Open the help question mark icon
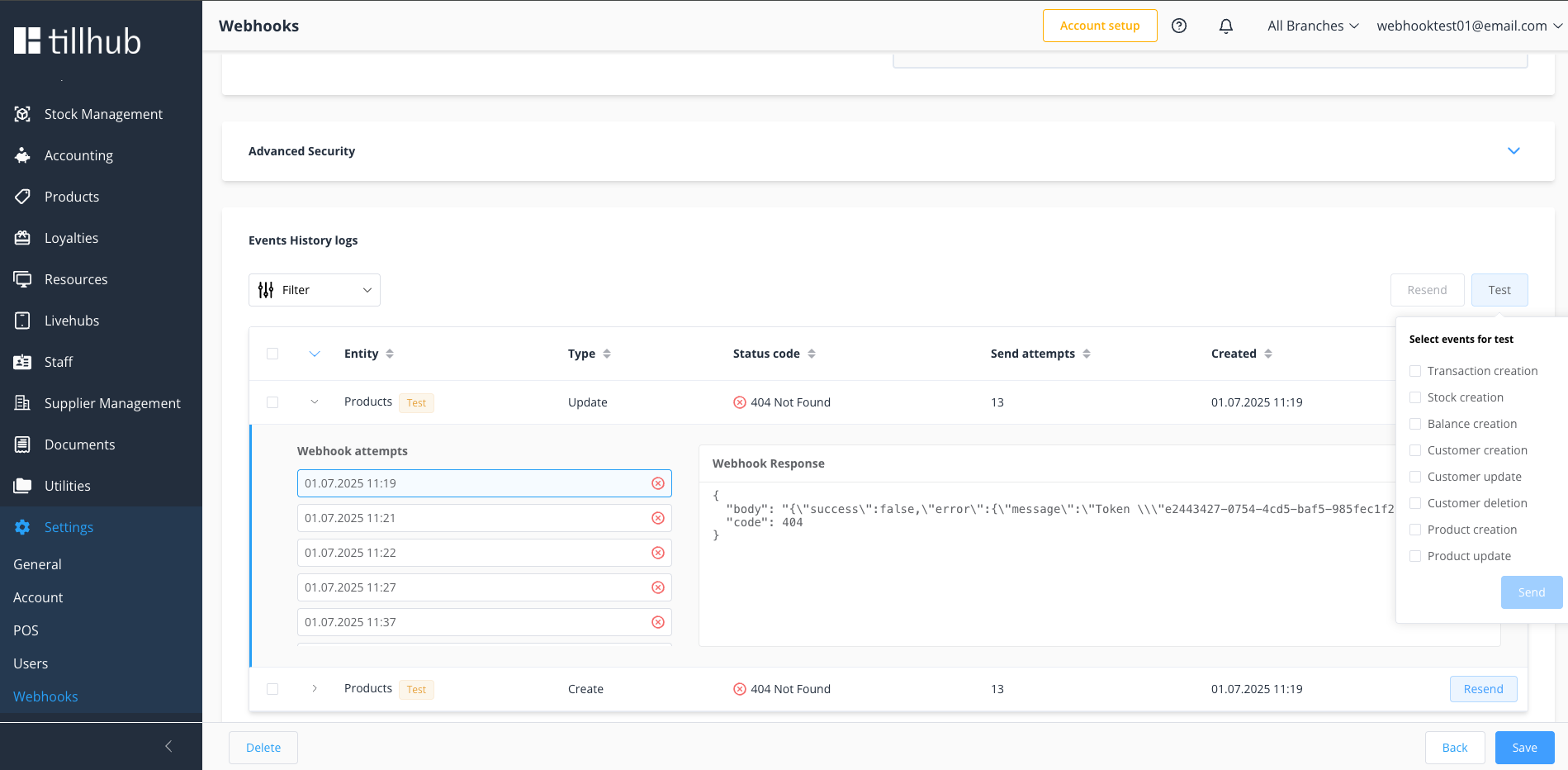The width and height of the screenshot is (1568, 770). [1179, 26]
